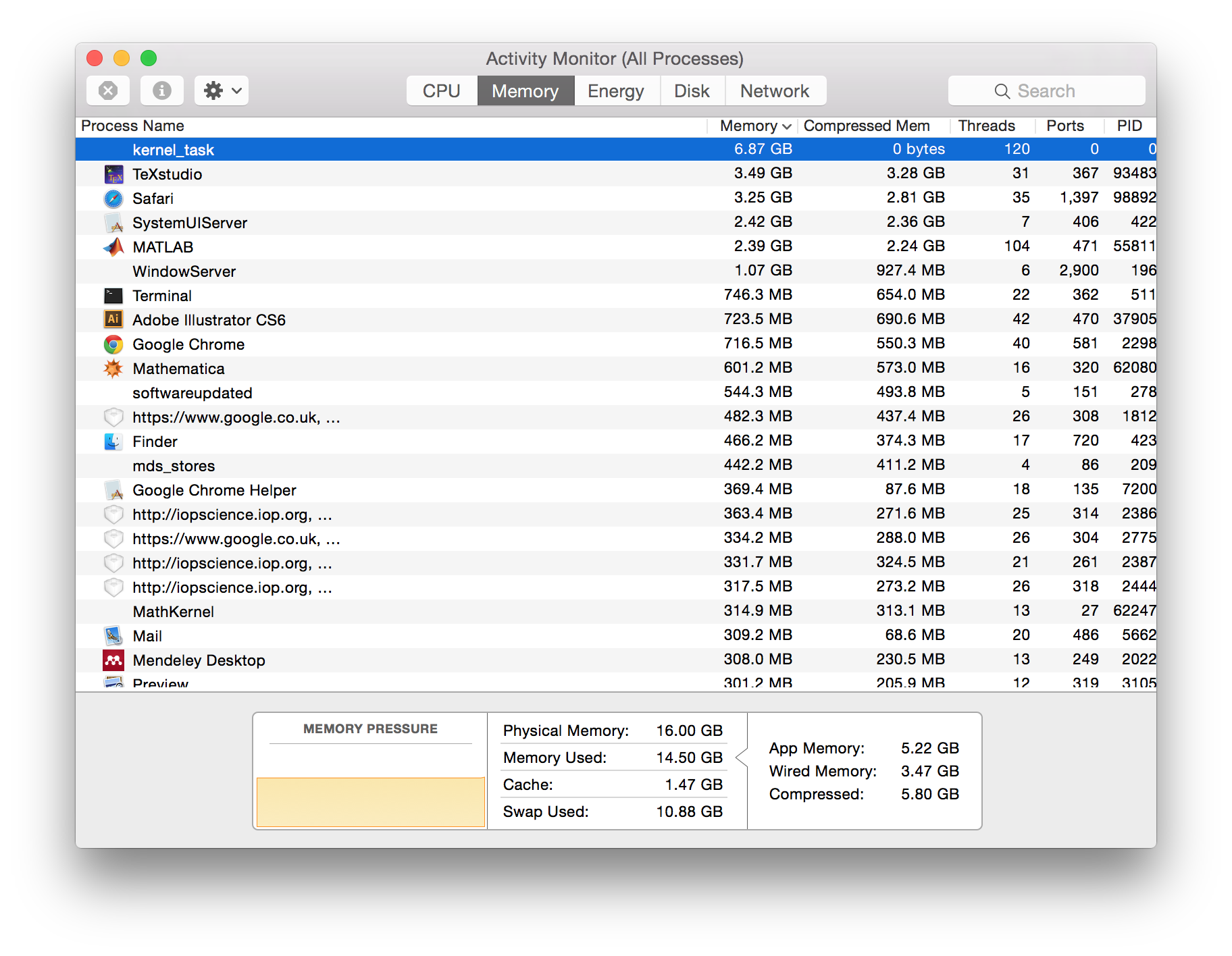Click Swap Used 10.88 GB value
The image size is (1232, 956).
click(690, 812)
